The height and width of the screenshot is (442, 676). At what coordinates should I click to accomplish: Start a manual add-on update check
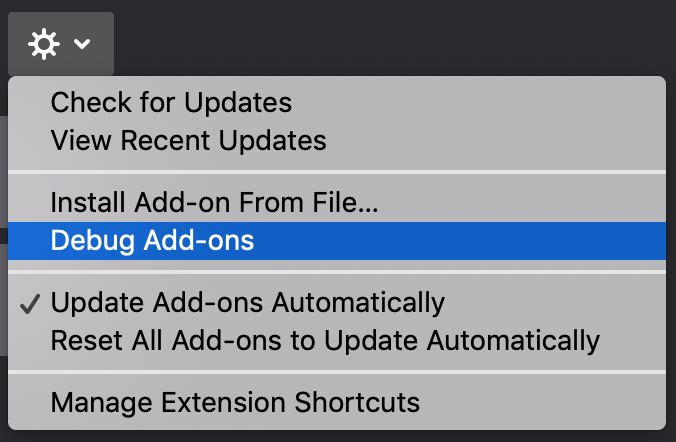(x=337, y=103)
